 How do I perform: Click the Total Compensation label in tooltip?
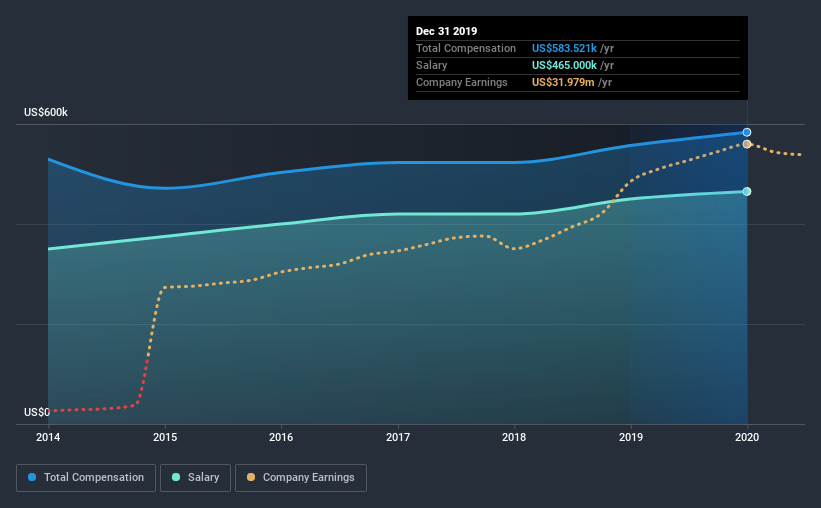coord(466,48)
